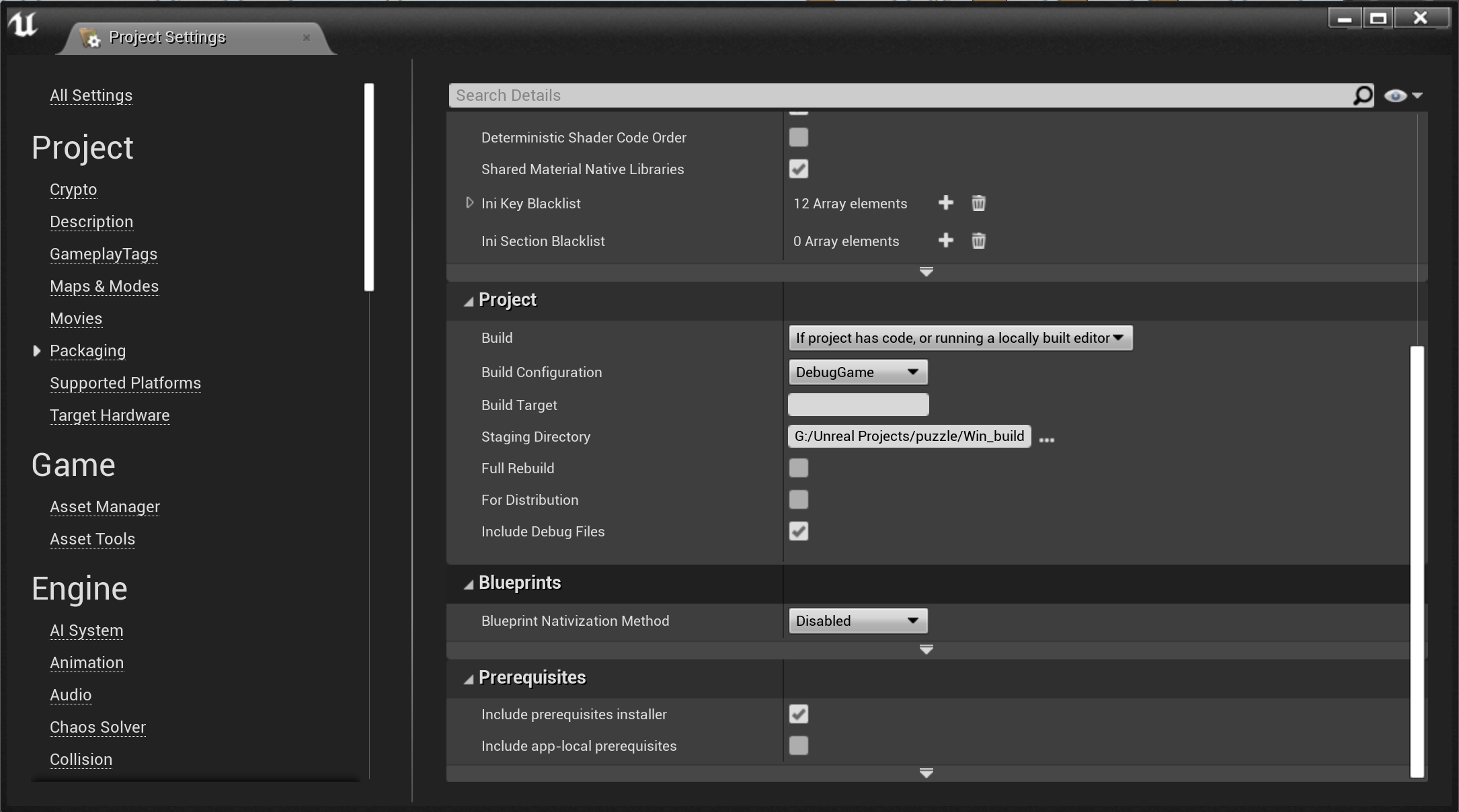The image size is (1459, 812).
Task: Toggle the Include Debug Files checkbox
Action: (799, 531)
